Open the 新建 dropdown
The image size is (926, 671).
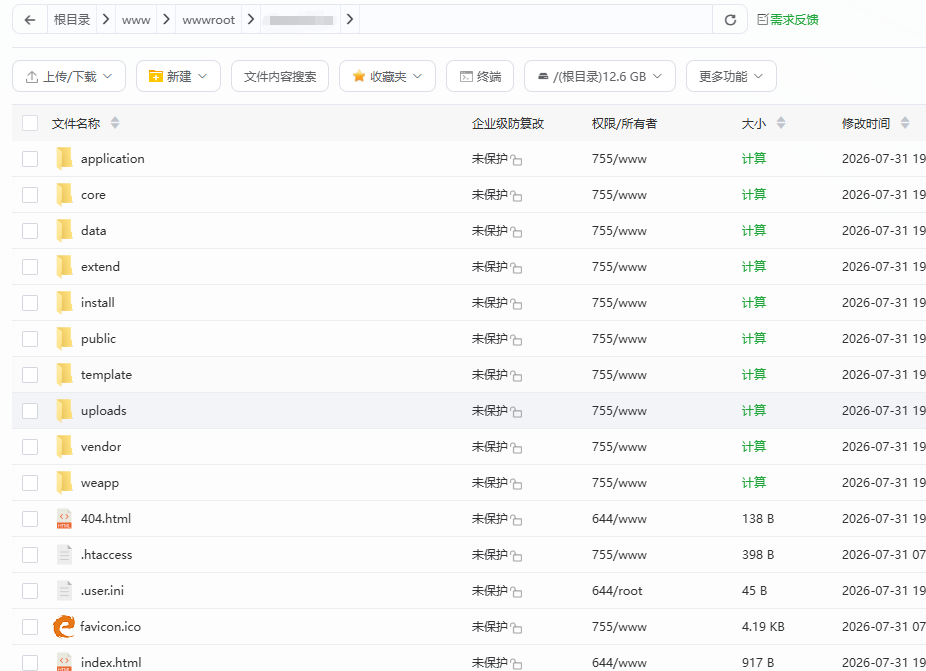pyautogui.click(x=178, y=76)
